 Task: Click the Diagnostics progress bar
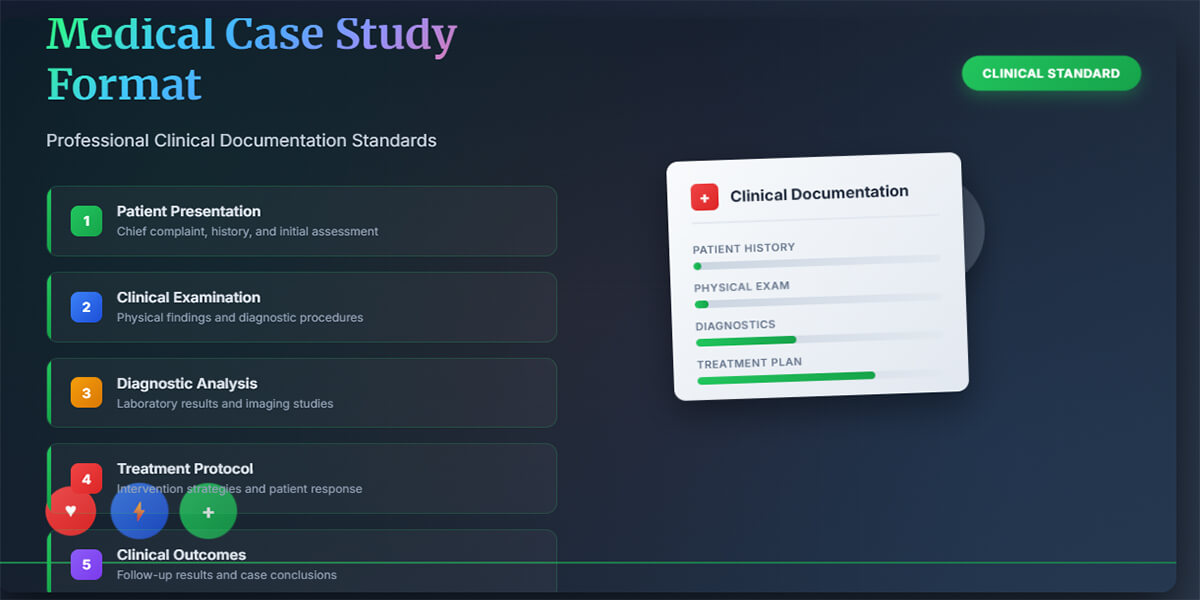point(815,340)
